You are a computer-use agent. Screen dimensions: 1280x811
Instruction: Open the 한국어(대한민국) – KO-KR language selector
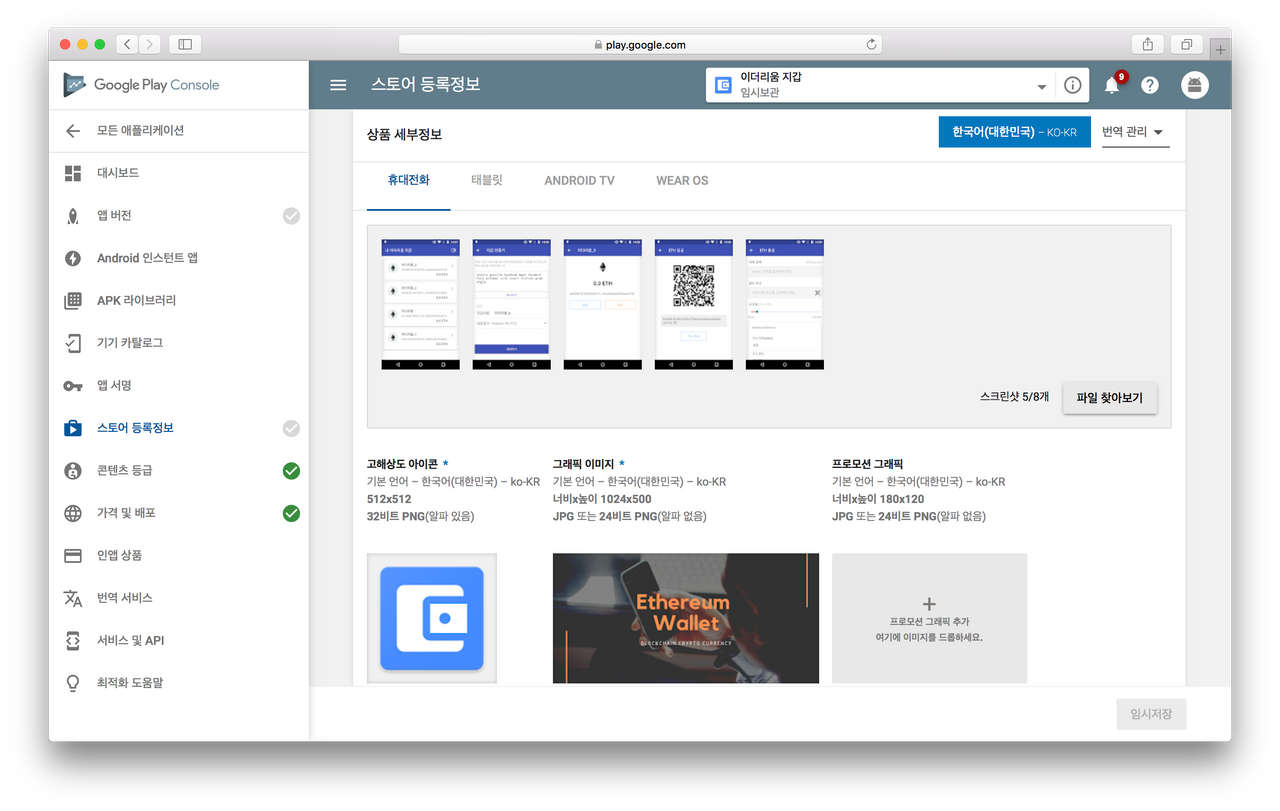pos(1014,131)
